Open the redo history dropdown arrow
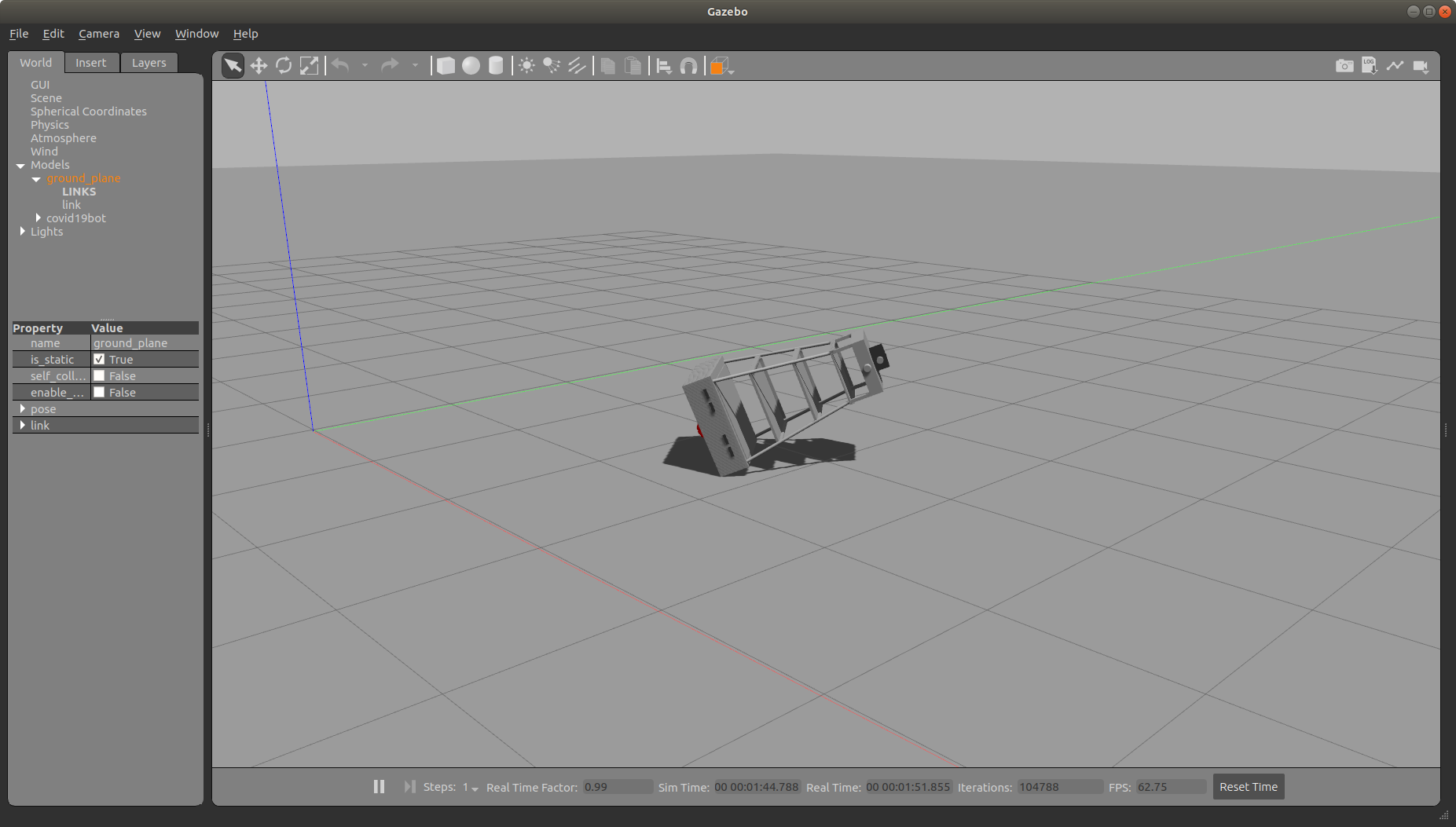The width and height of the screenshot is (1456, 827). pos(415,66)
